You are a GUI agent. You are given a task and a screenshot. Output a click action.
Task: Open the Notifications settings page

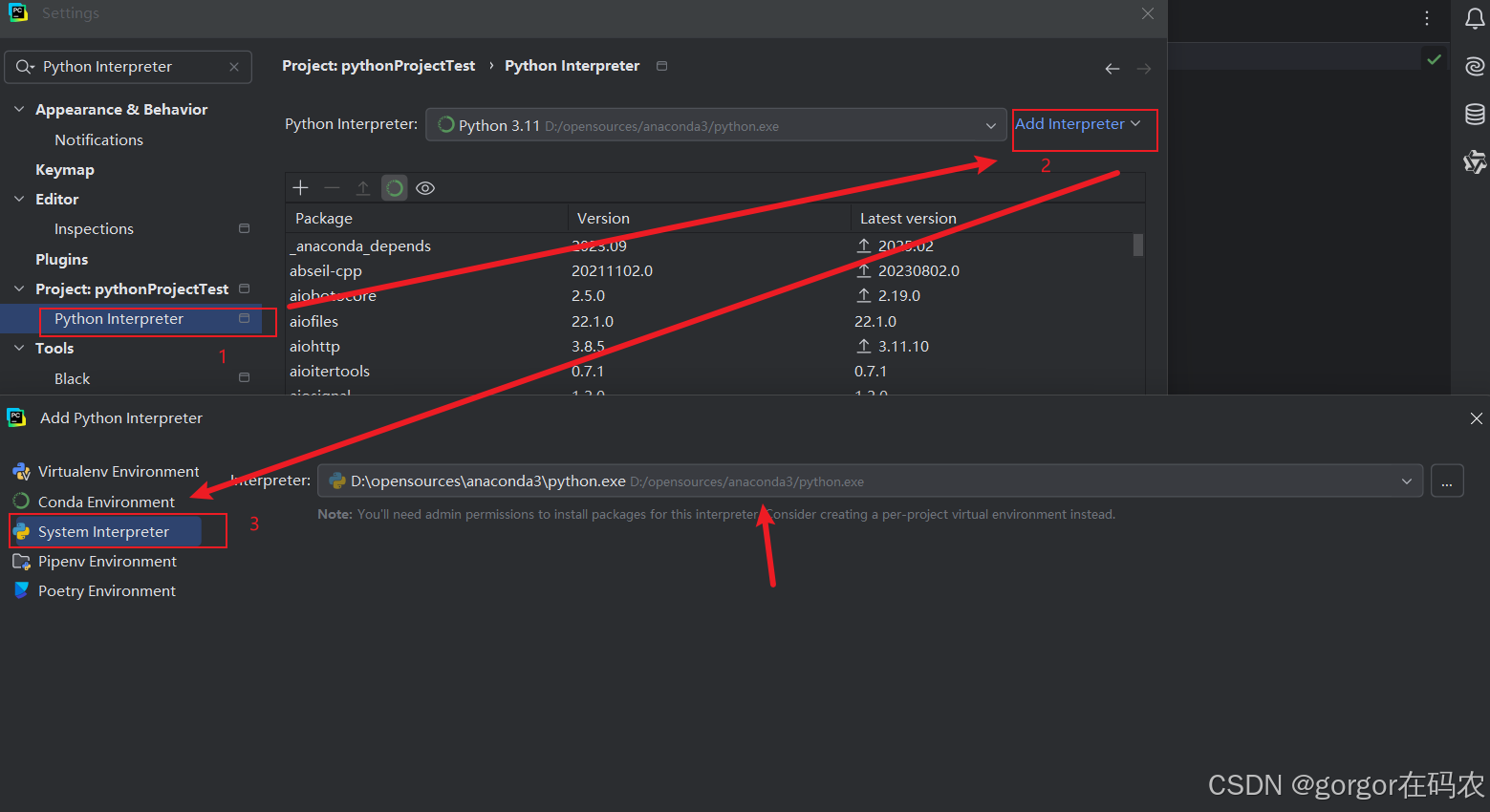click(98, 139)
